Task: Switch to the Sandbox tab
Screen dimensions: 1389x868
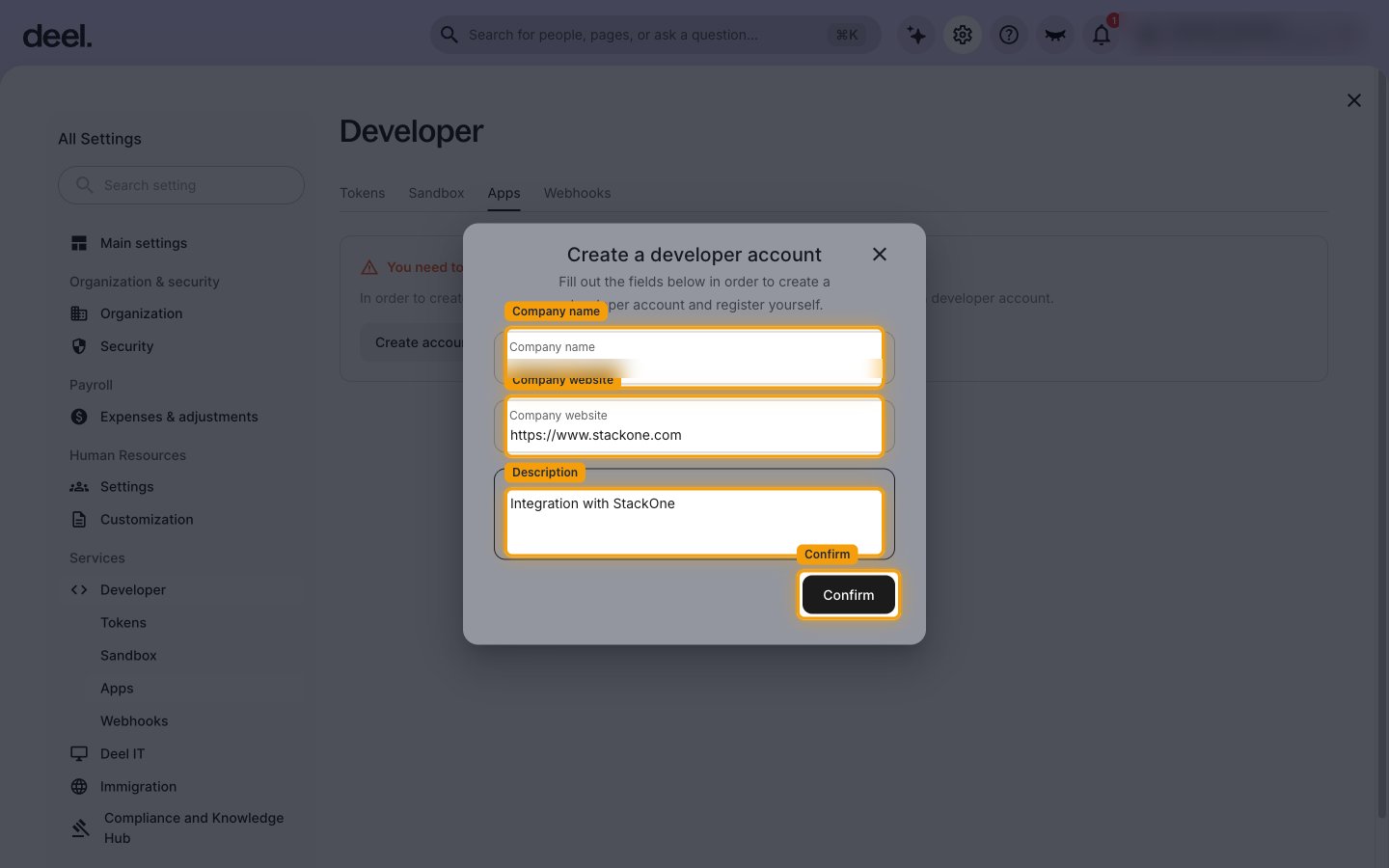Action: click(x=436, y=193)
